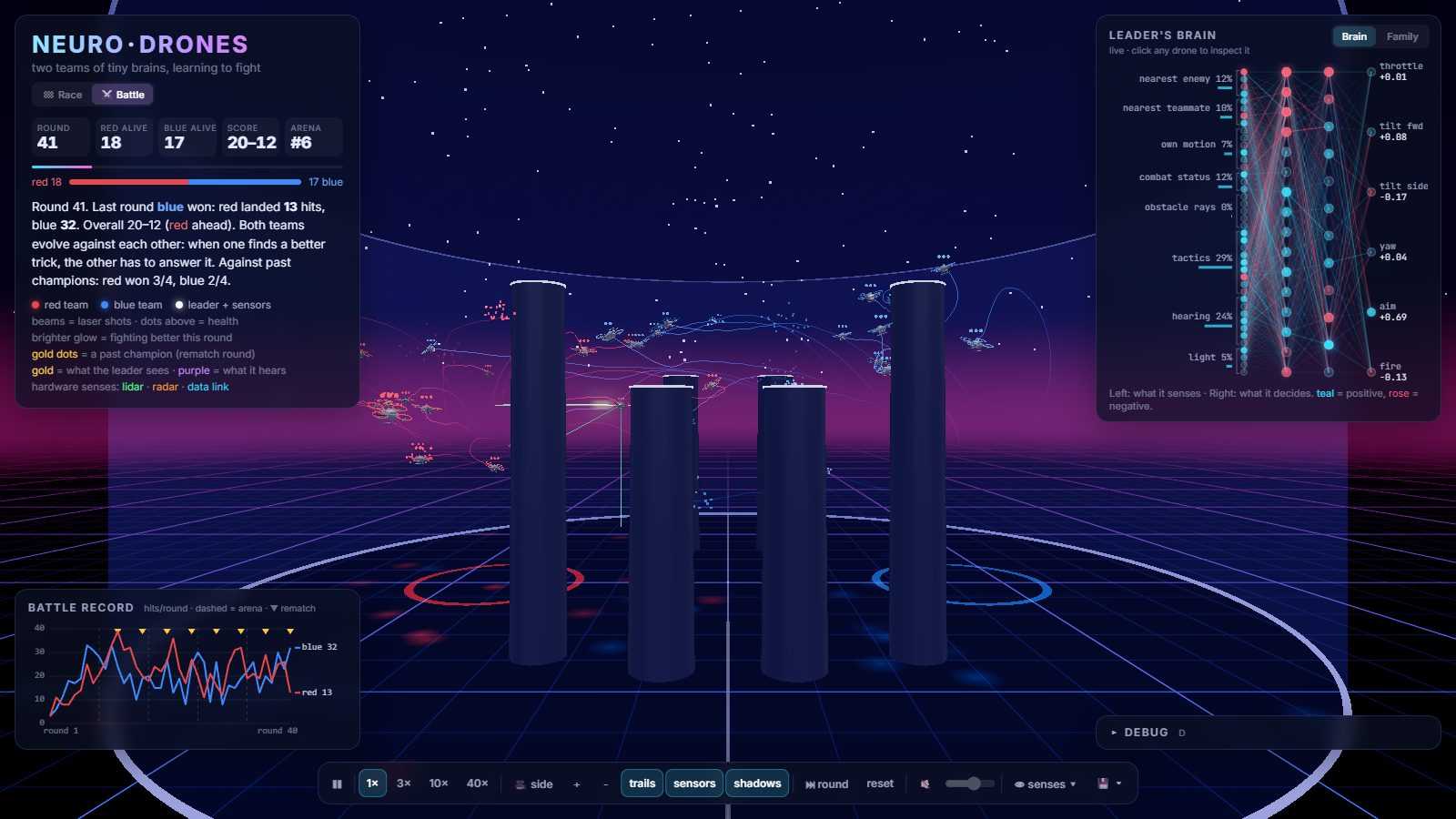Click the 'data link' legend text
The width and height of the screenshot is (1456, 819).
pos(207,387)
